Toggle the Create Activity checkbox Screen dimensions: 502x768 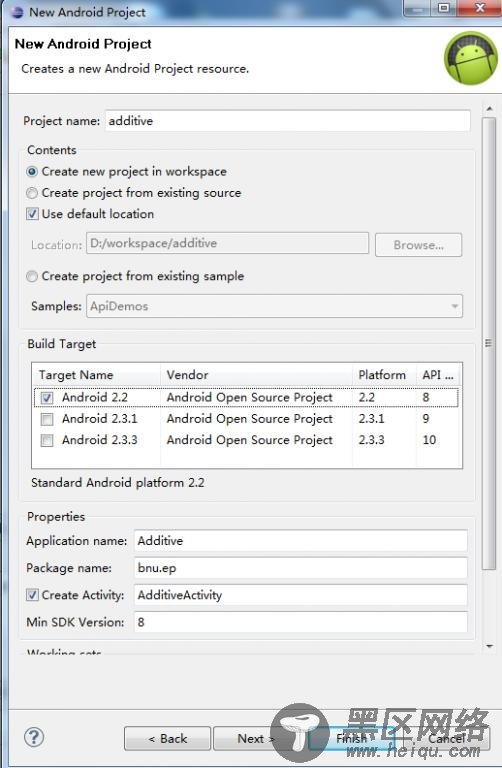[x=32, y=595]
